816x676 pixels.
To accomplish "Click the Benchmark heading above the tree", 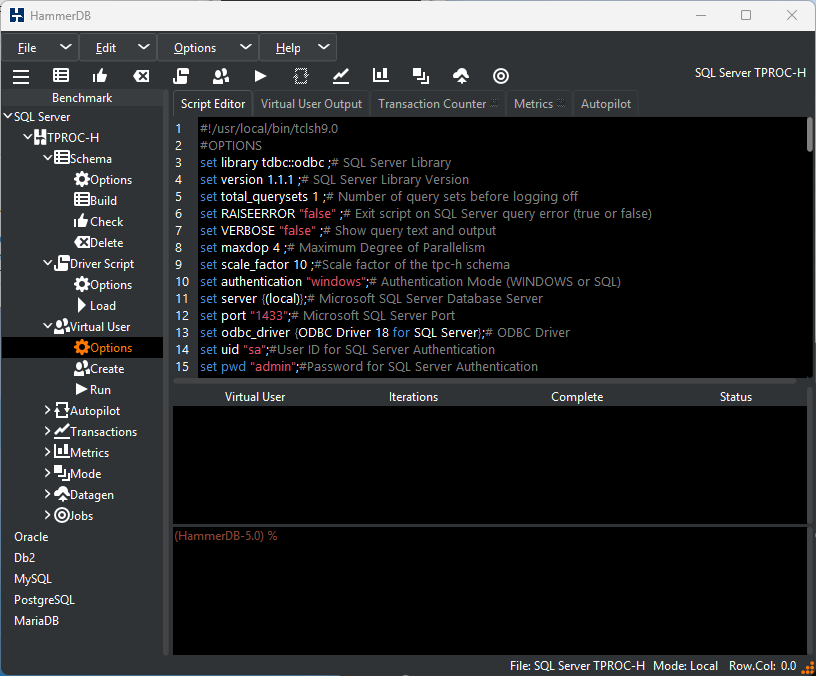I will (82, 98).
